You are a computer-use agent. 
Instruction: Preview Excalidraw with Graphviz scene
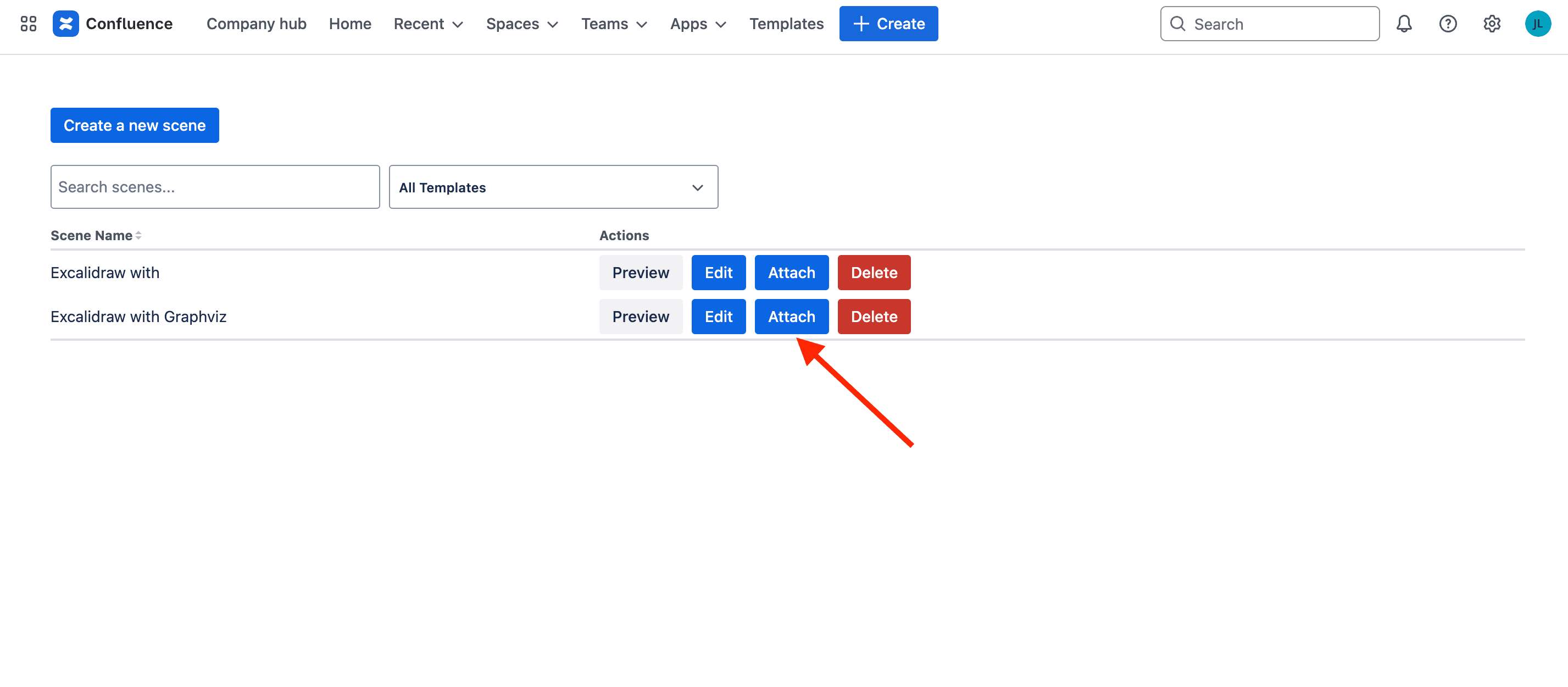tap(641, 317)
